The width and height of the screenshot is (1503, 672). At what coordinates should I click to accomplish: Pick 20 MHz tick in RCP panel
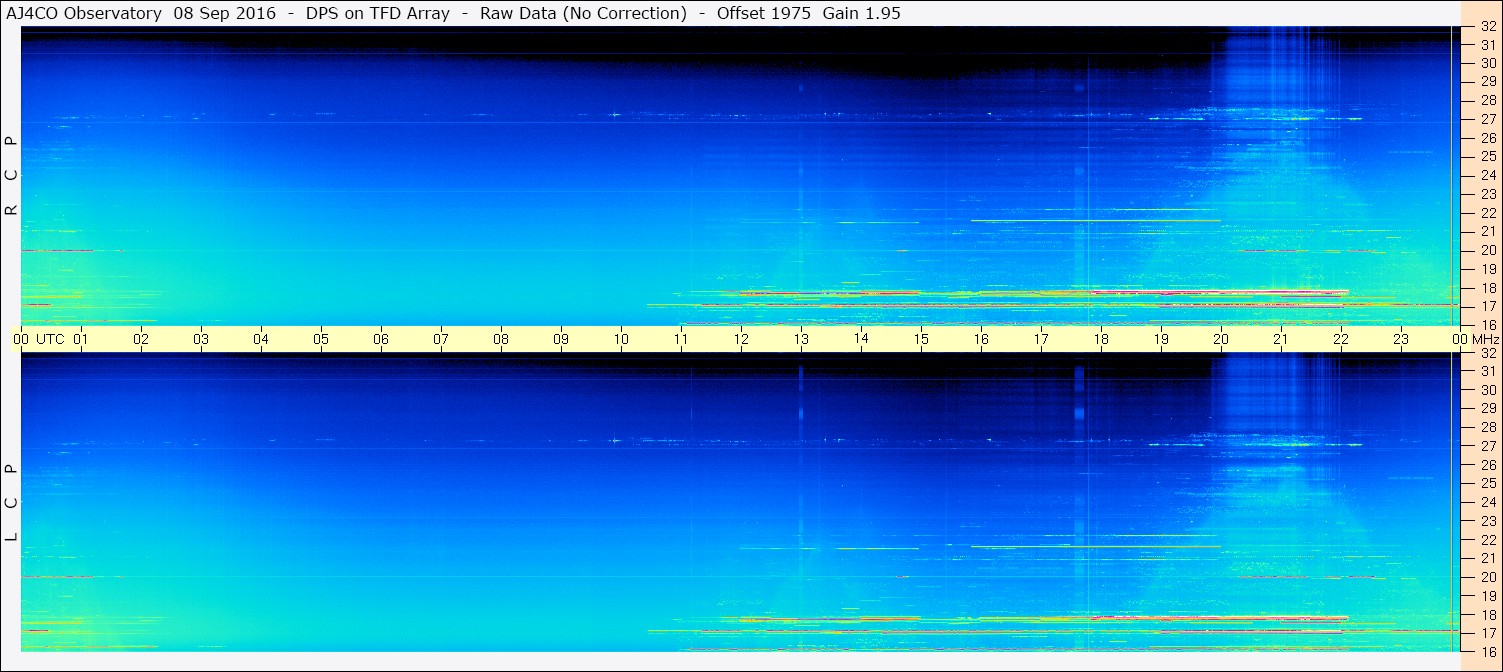coord(1487,250)
